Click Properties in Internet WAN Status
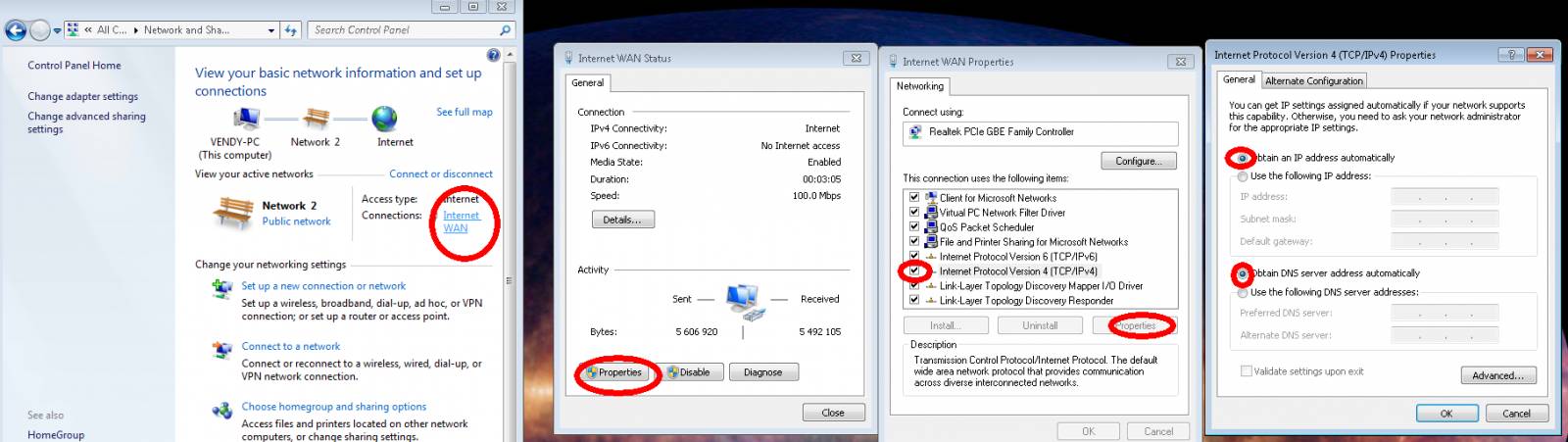Viewport: 1568px width, 442px height. (x=614, y=372)
